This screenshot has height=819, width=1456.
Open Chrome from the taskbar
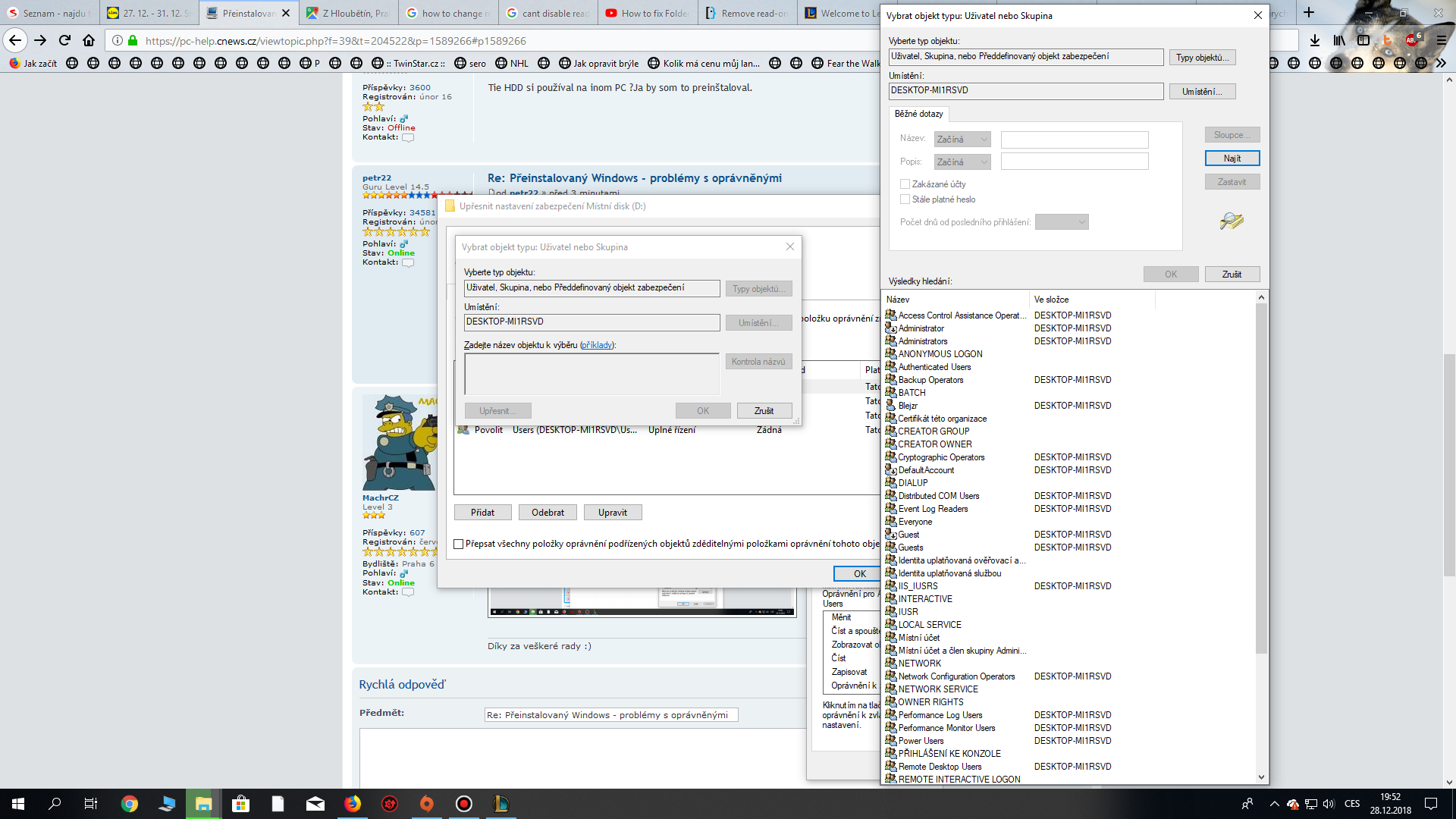[x=130, y=804]
